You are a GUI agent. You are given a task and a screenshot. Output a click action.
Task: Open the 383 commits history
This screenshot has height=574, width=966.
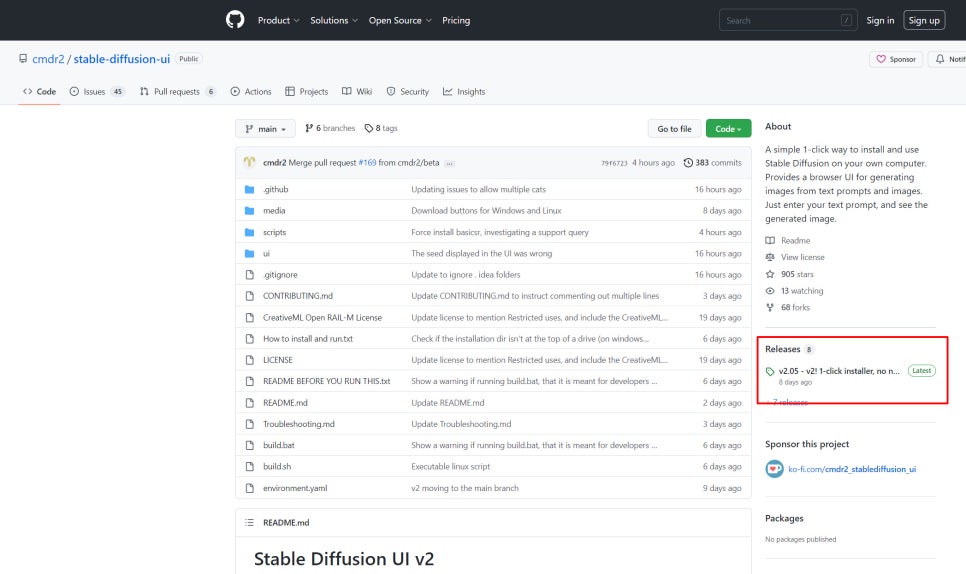(x=712, y=163)
